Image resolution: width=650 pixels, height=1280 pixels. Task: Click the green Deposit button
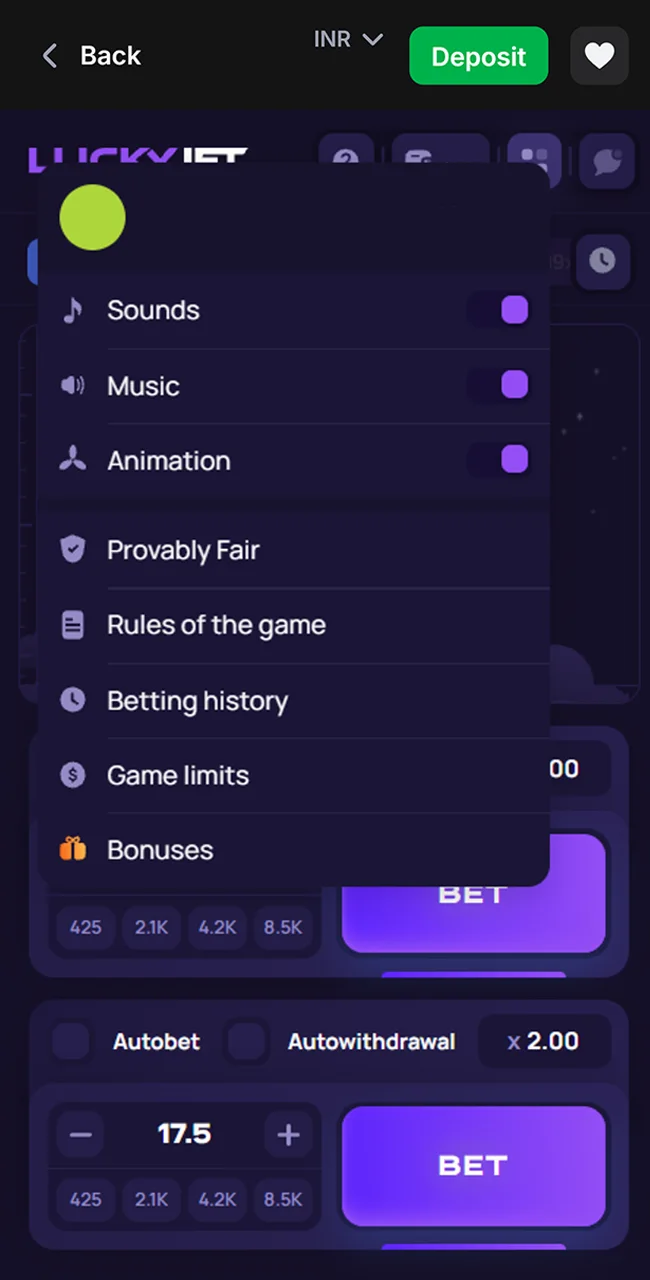point(478,56)
